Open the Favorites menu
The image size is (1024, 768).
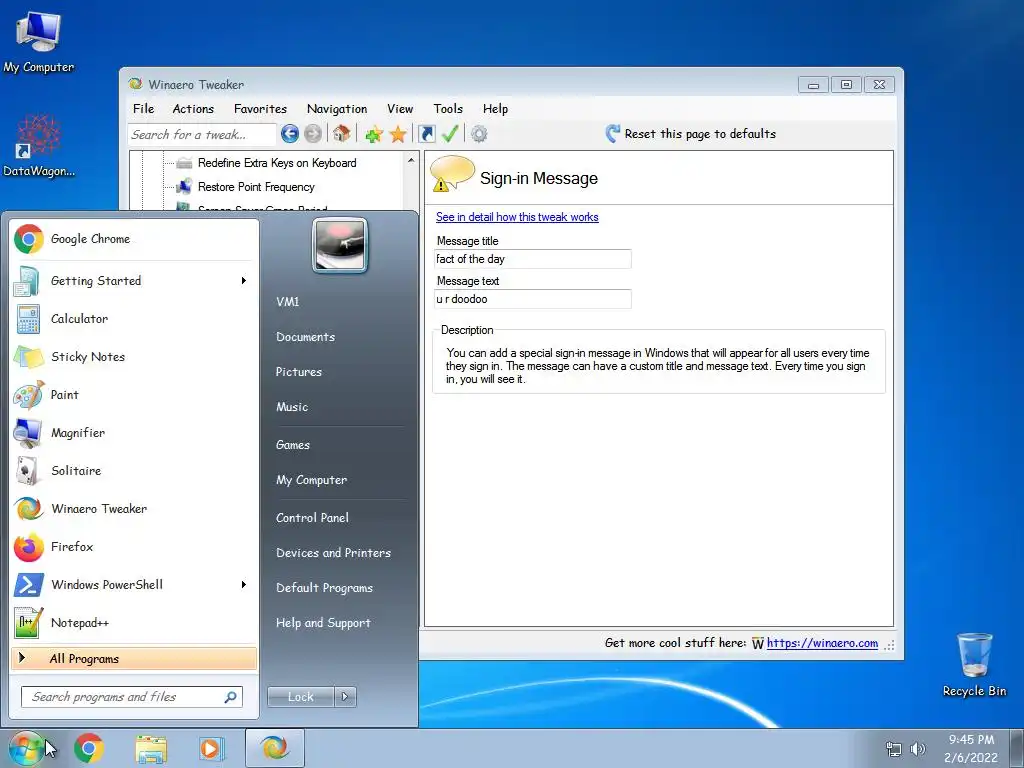(x=261, y=109)
